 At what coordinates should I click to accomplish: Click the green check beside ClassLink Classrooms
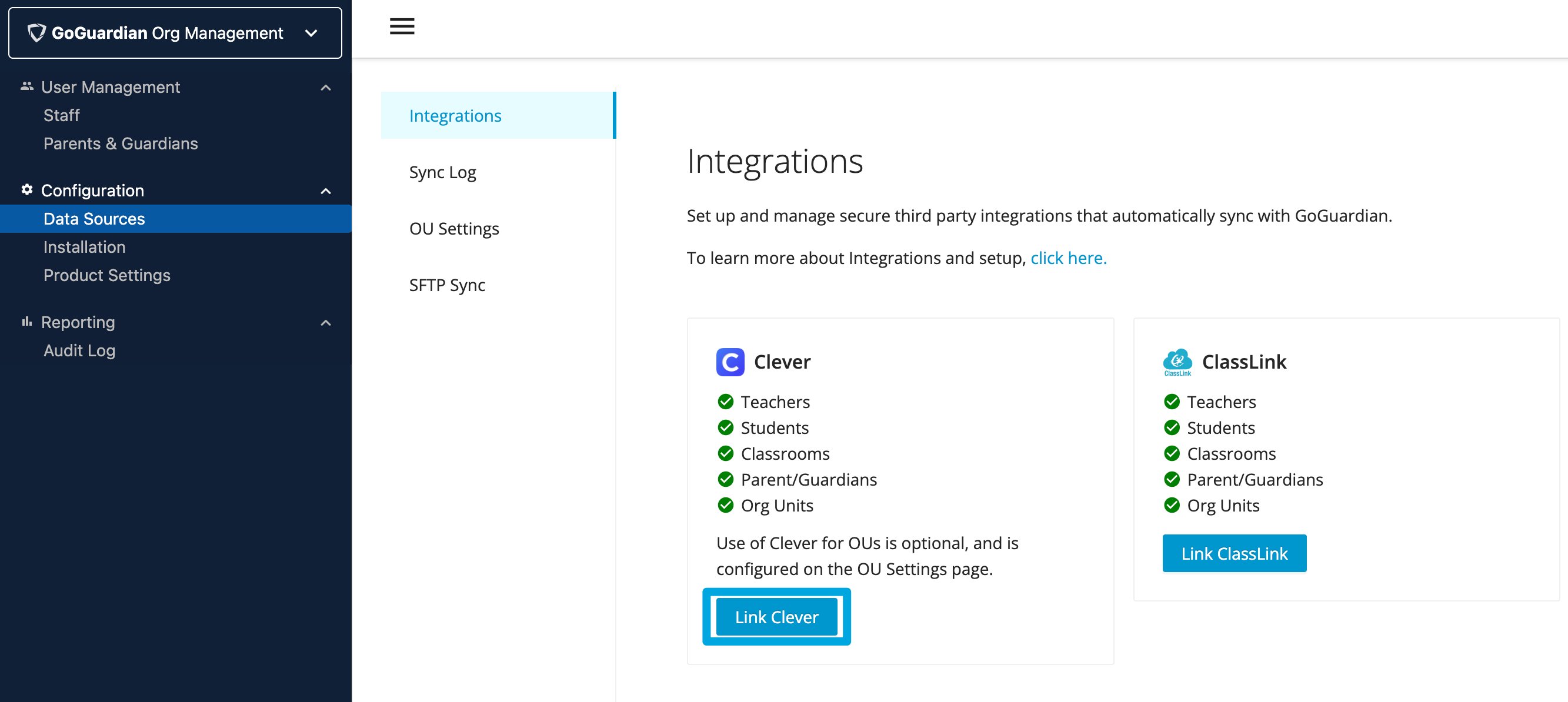coord(1172,453)
